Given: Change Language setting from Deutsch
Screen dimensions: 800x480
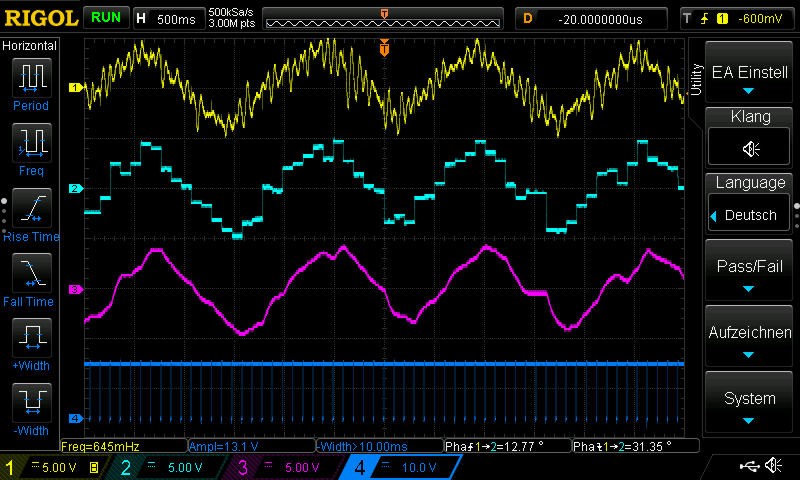Looking at the screenshot, I should pos(750,215).
